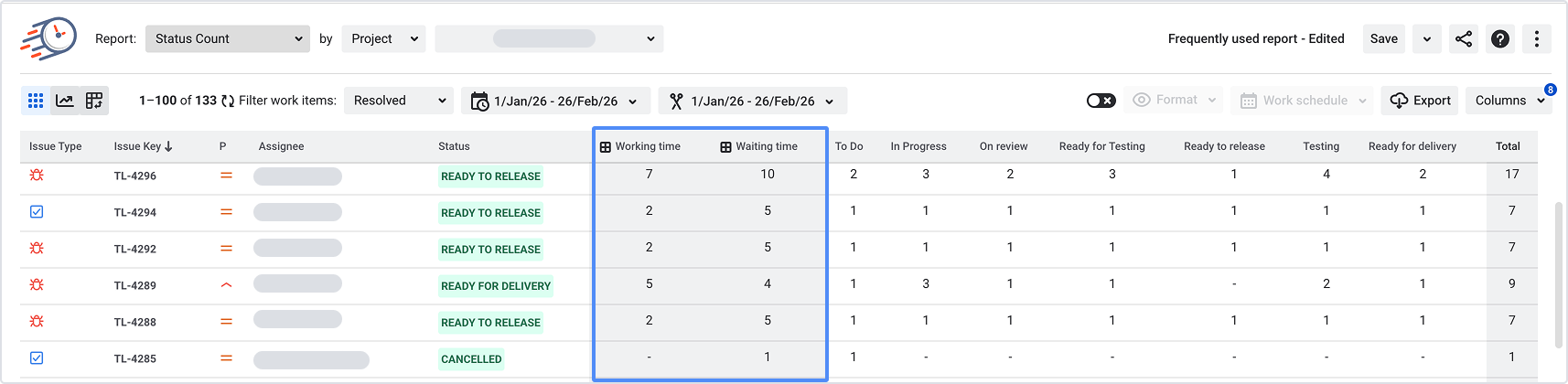Image resolution: width=1568 pixels, height=384 pixels.
Task: Click CANCELLED status of TL-4285
Action: [471, 359]
